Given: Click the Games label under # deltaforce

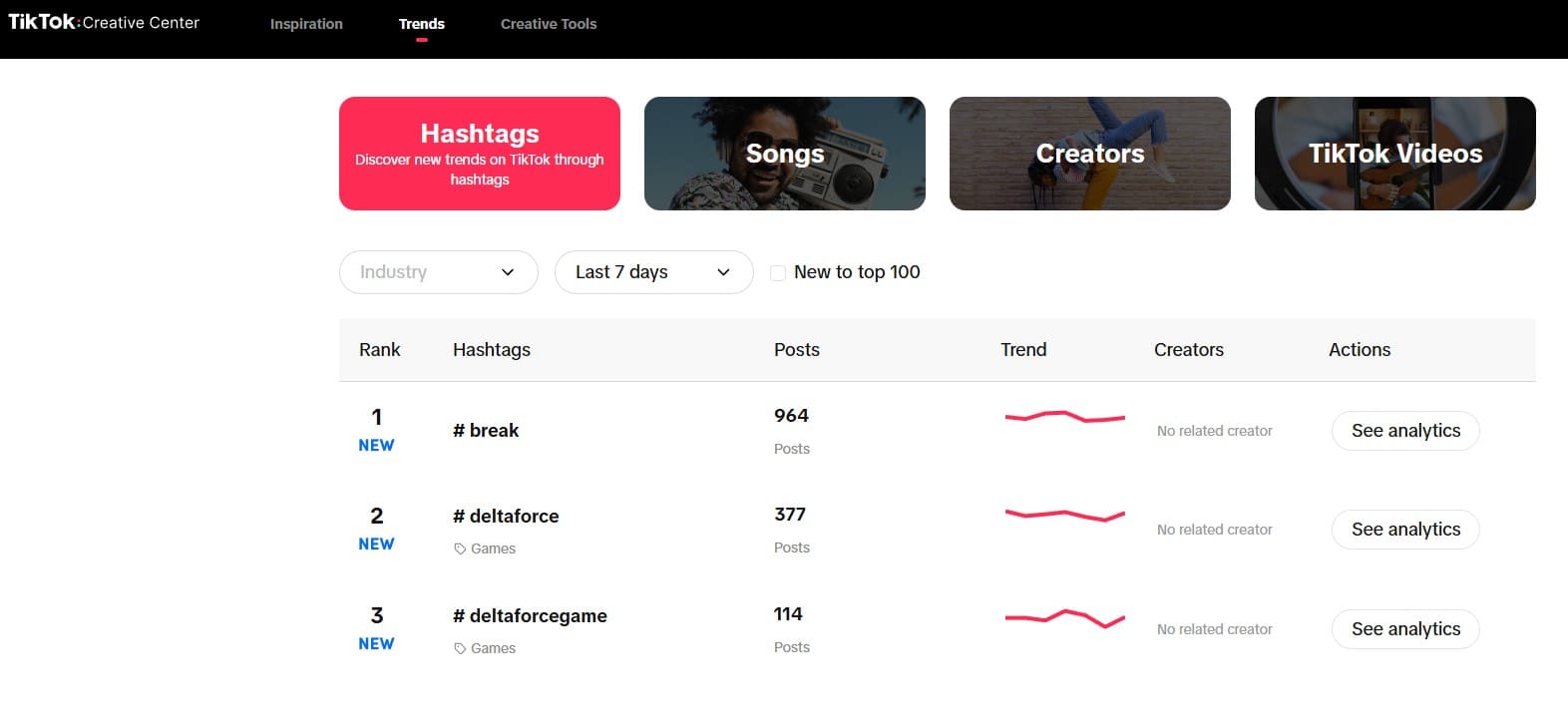Looking at the screenshot, I should (493, 548).
